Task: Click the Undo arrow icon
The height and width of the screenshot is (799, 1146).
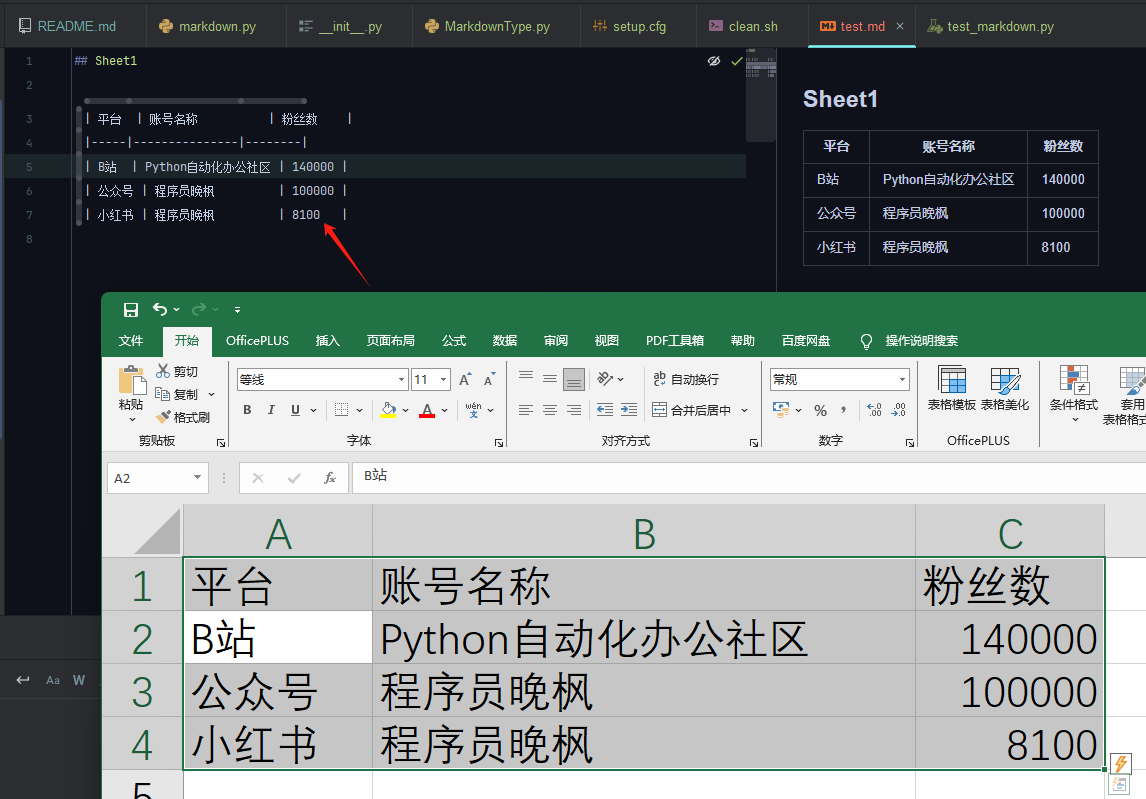Action: tap(160, 309)
